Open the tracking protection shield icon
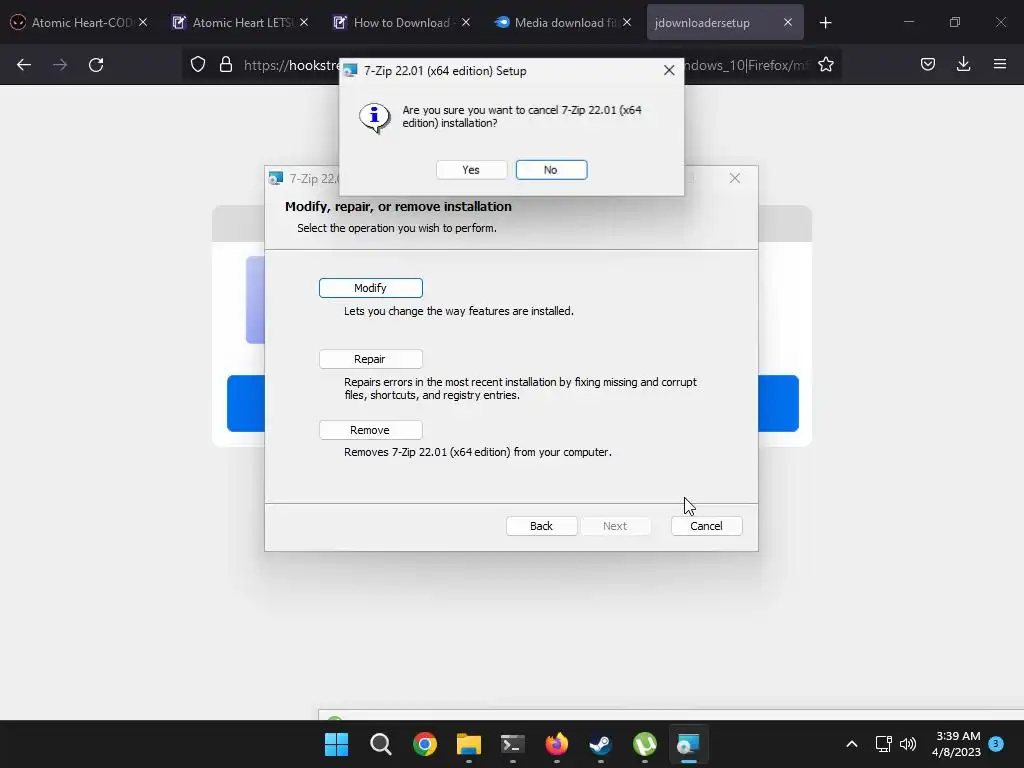The width and height of the screenshot is (1024, 768). pyautogui.click(x=198, y=64)
